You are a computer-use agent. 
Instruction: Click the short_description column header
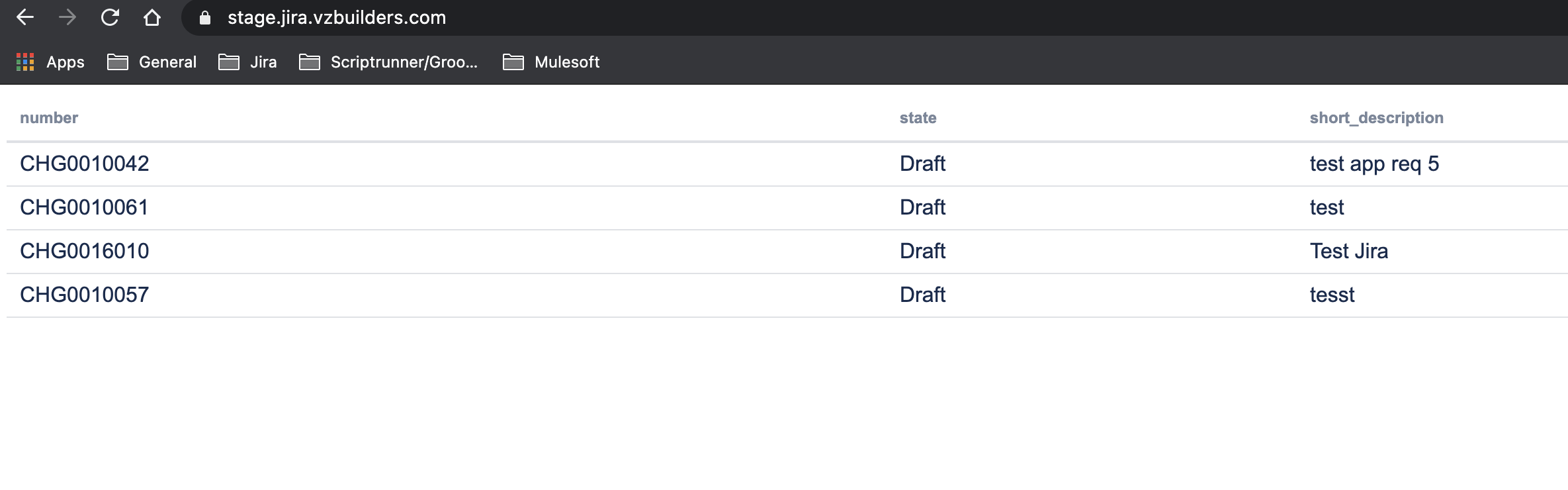click(x=1376, y=118)
